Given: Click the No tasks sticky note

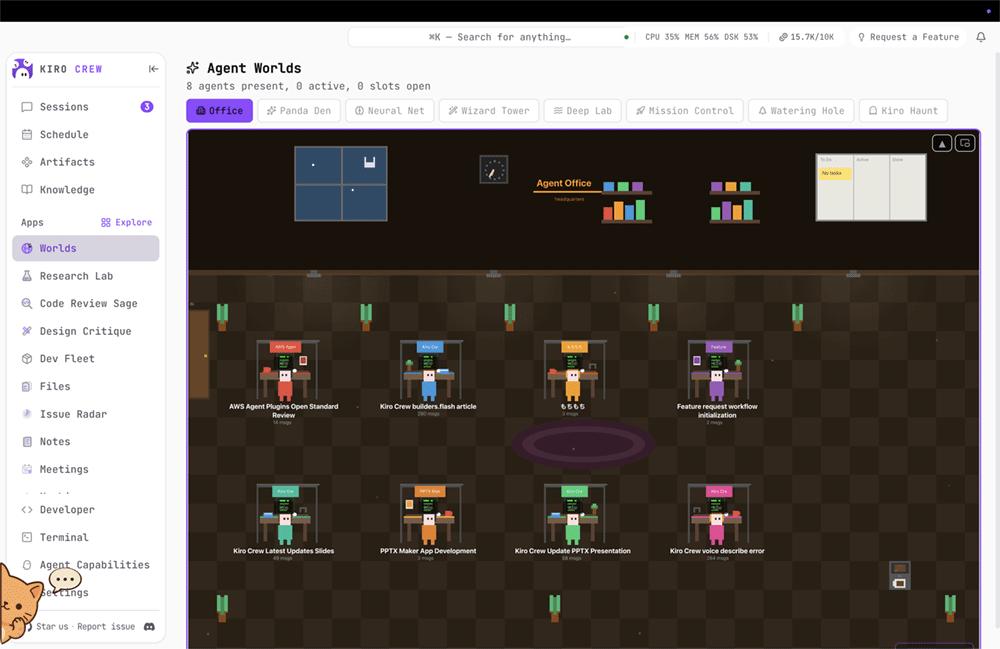Looking at the screenshot, I should 835,173.
